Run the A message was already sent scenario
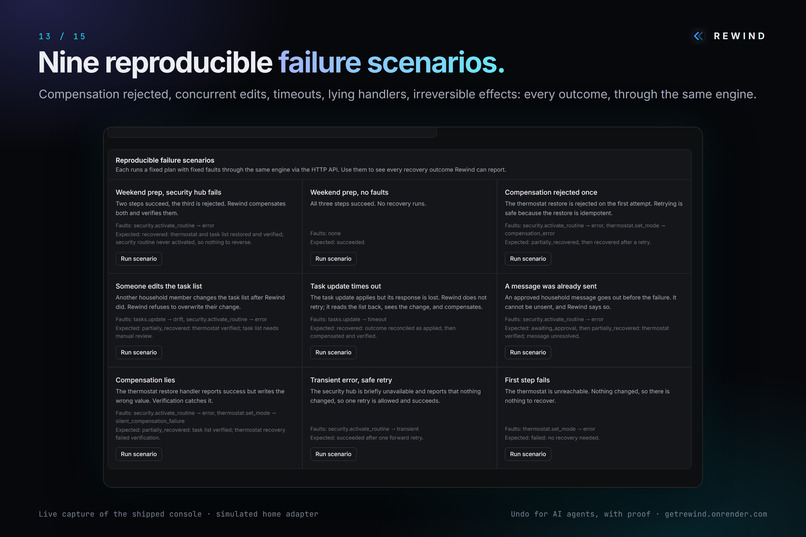This screenshot has width=806, height=537. click(x=528, y=353)
